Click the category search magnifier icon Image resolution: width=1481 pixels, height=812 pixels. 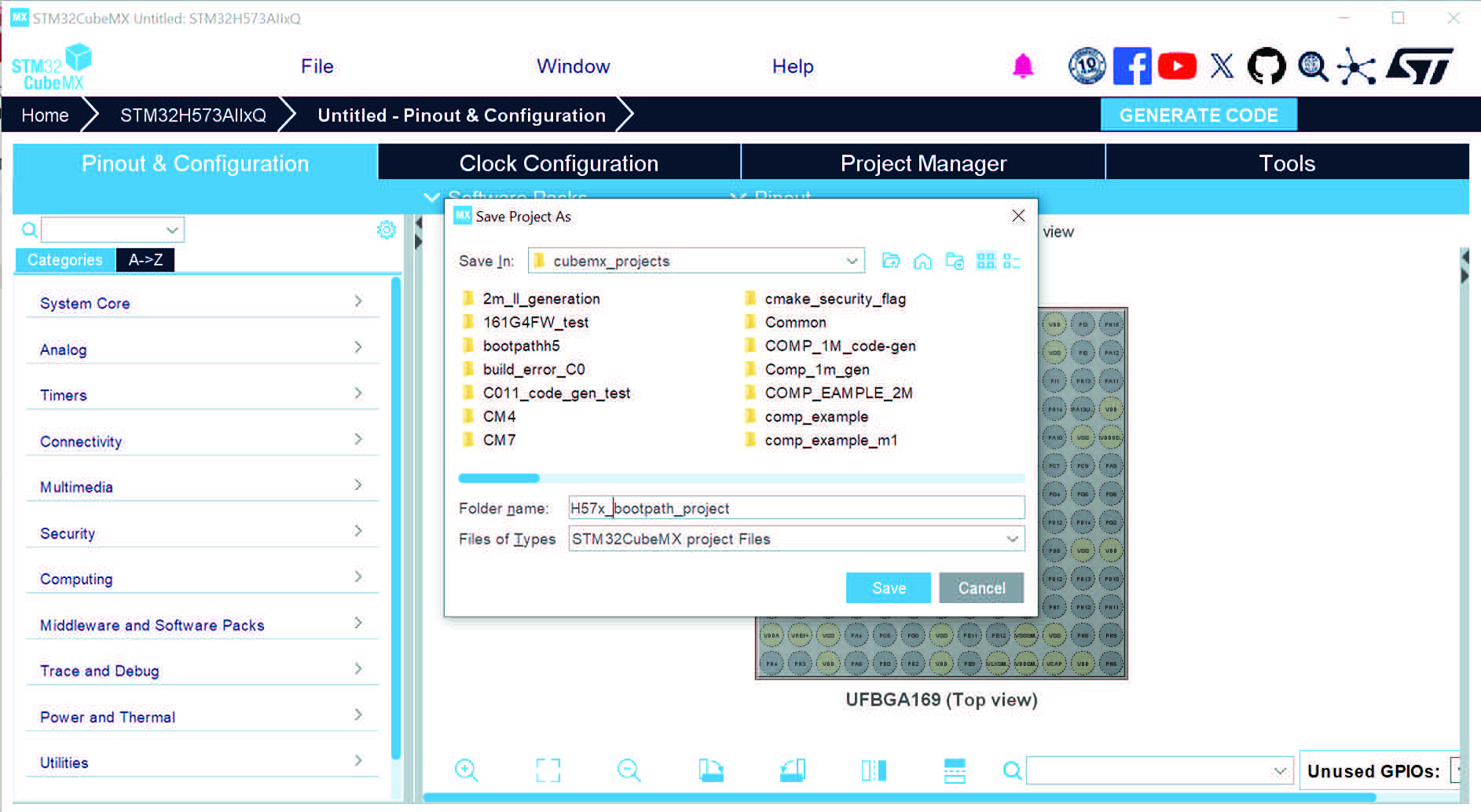[x=29, y=229]
